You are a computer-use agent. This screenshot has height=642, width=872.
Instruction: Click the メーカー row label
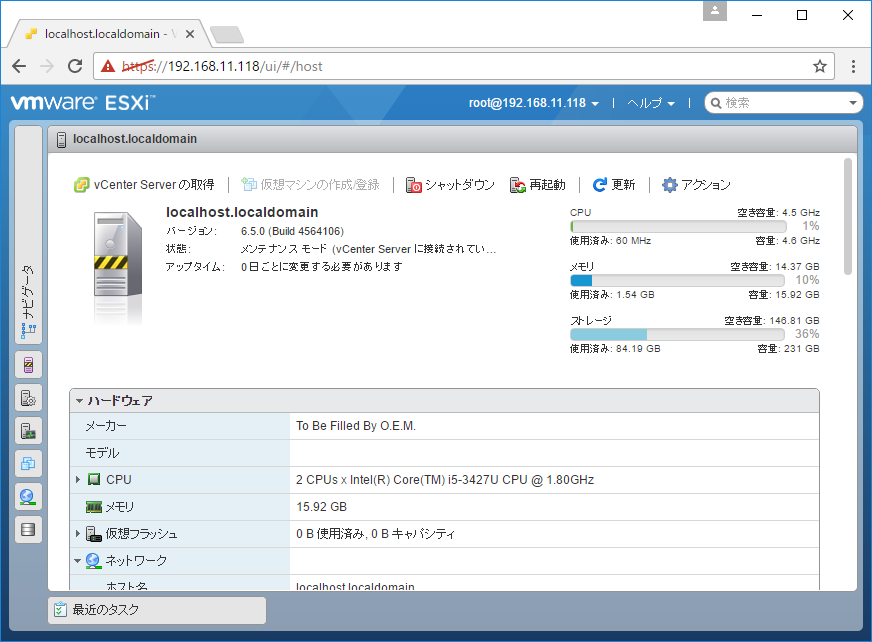[x=106, y=426]
